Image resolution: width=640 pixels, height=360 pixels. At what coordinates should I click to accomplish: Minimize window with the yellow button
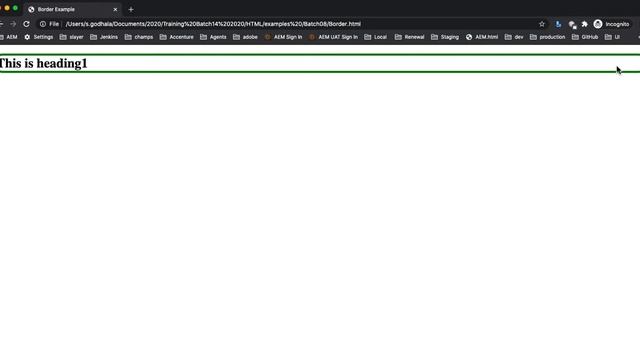click(7, 8)
